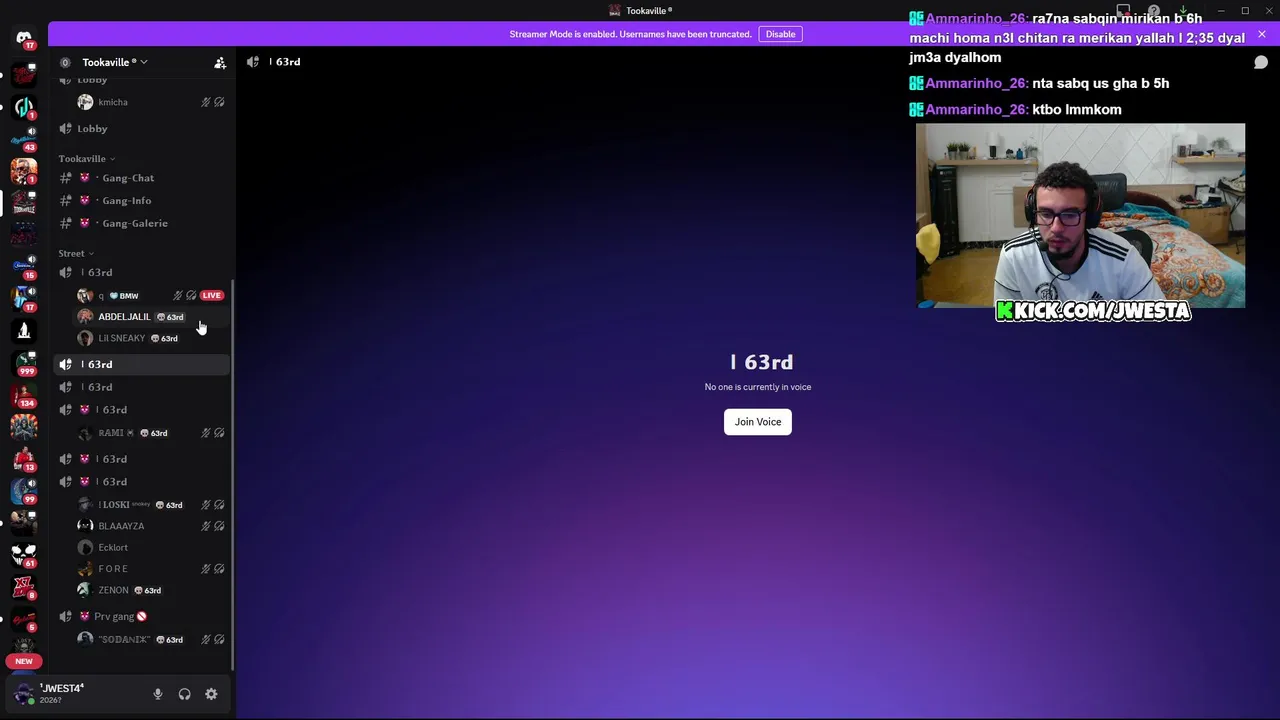The height and width of the screenshot is (720, 1280).
Task: Open User Settings gear icon
Action: coord(211,694)
